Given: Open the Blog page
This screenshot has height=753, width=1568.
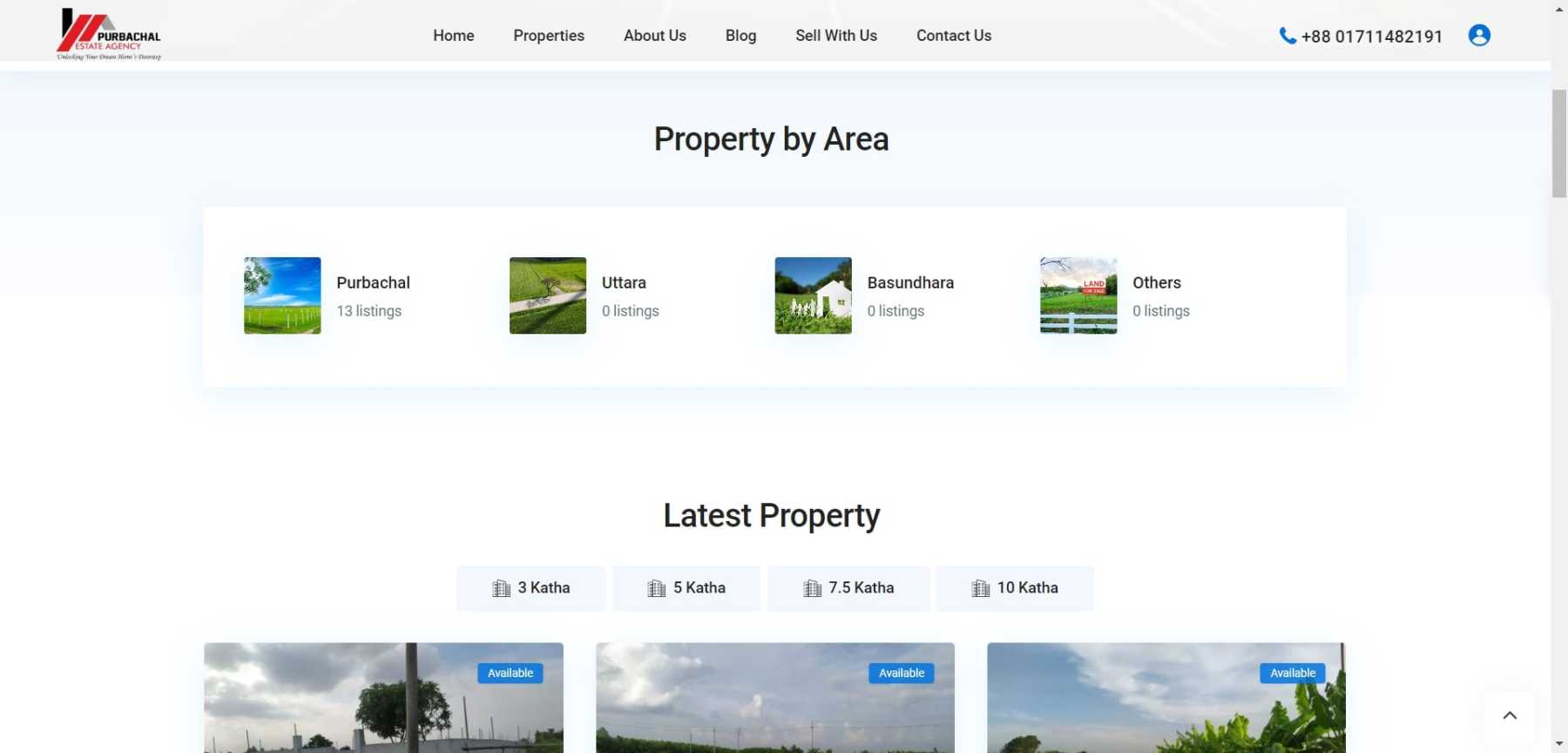Looking at the screenshot, I should [740, 36].
